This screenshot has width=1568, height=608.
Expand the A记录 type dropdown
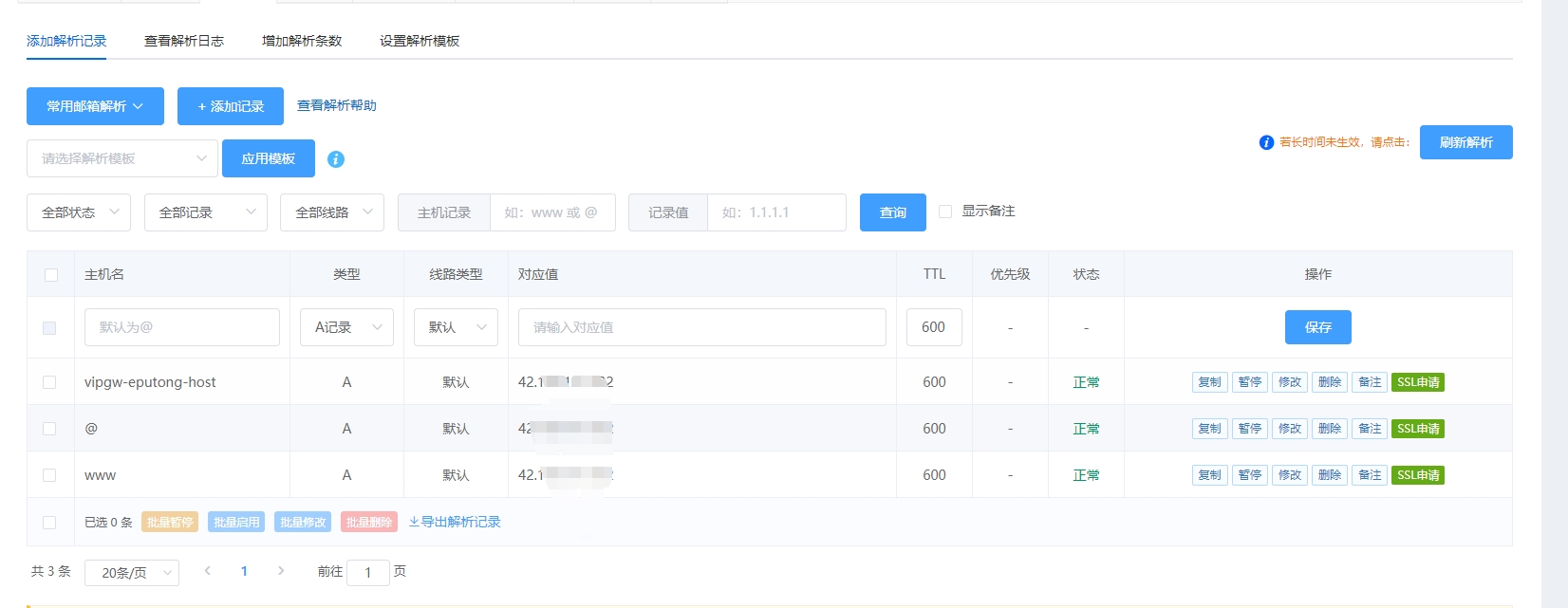(346, 327)
